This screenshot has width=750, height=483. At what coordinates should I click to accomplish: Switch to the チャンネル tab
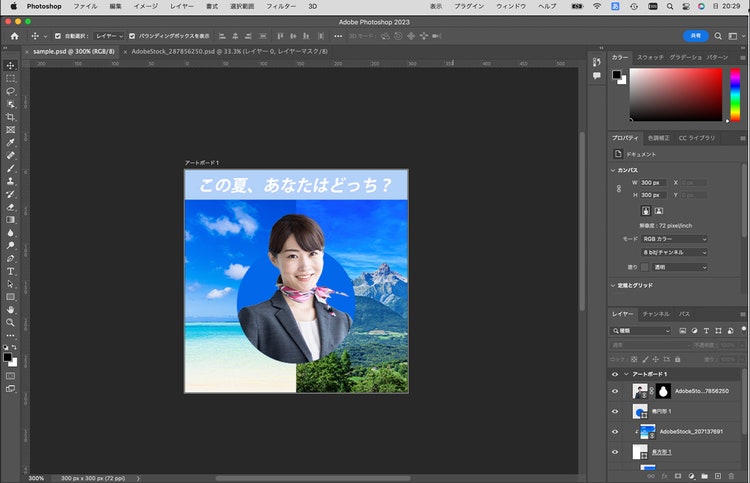655,314
